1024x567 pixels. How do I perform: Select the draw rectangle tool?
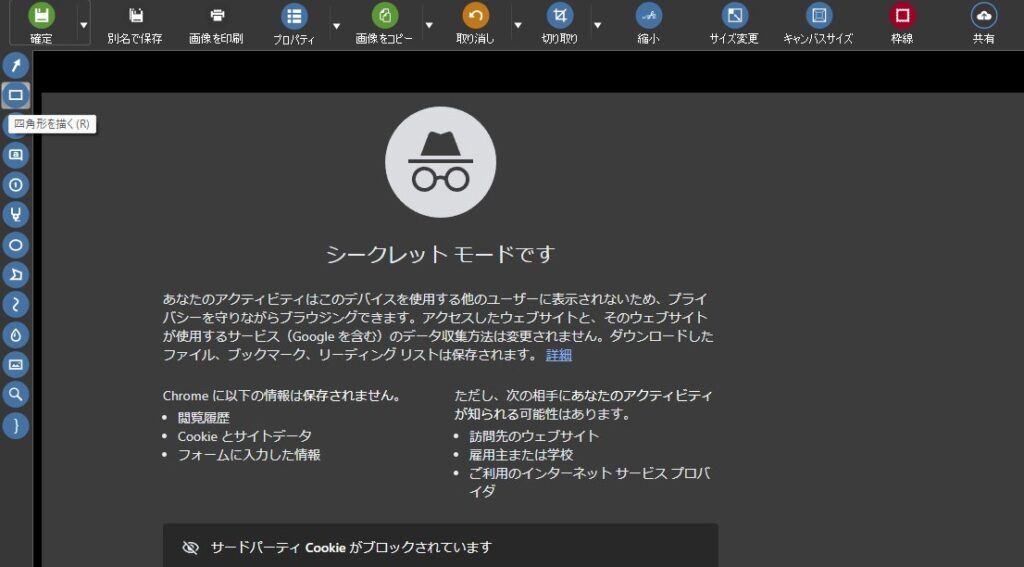(16, 96)
